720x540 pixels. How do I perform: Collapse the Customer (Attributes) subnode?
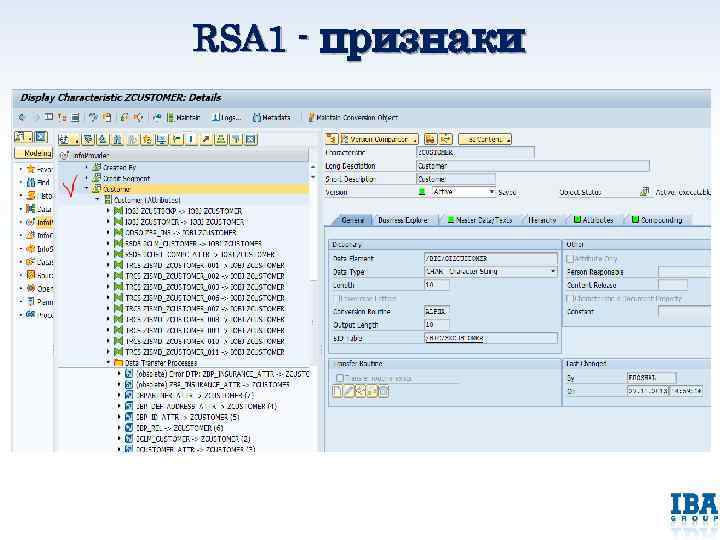coord(97,200)
